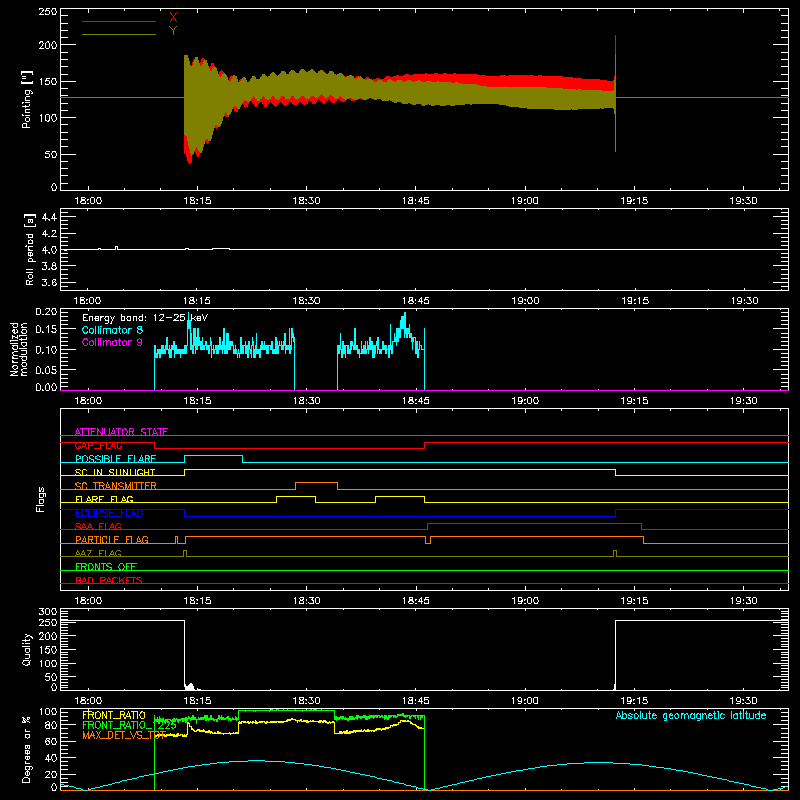Image resolution: width=800 pixels, height=800 pixels.
Task: Click the PARTICLE_FLAG label
Action: (x=112, y=539)
